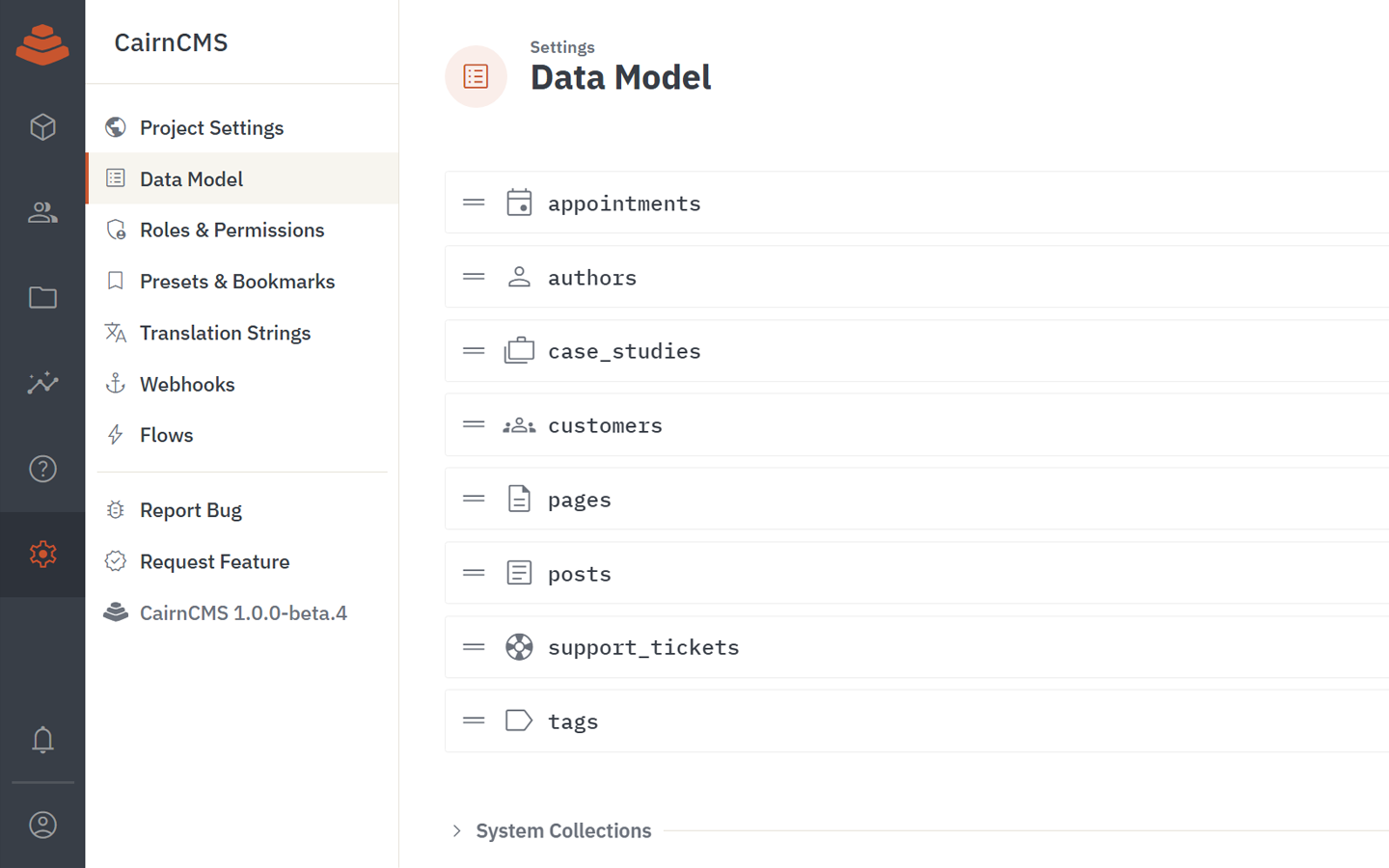This screenshot has width=1389, height=868.
Task: Open the authors collection
Action: 916,277
